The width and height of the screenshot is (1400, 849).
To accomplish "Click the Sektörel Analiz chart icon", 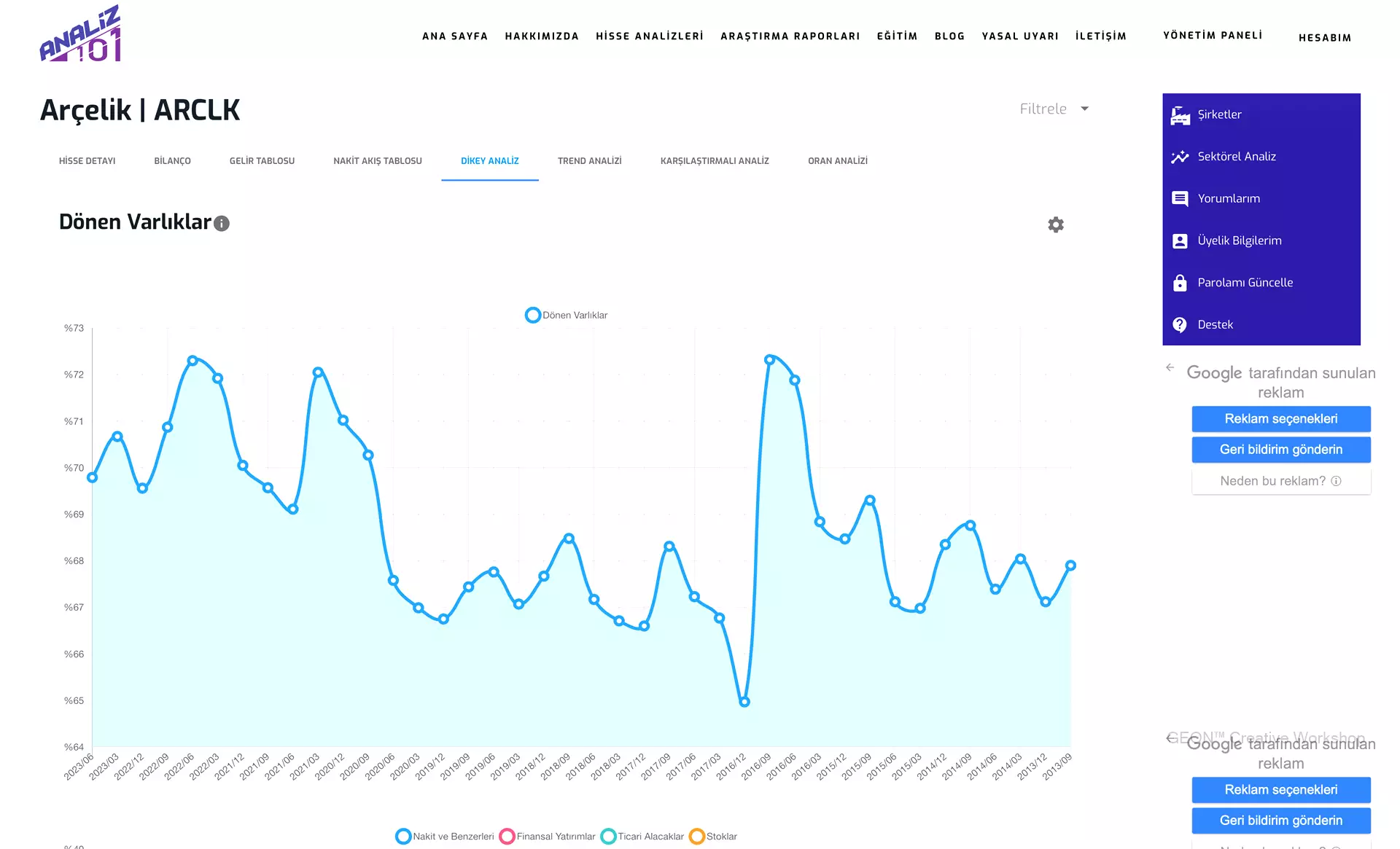I will pyautogui.click(x=1180, y=157).
